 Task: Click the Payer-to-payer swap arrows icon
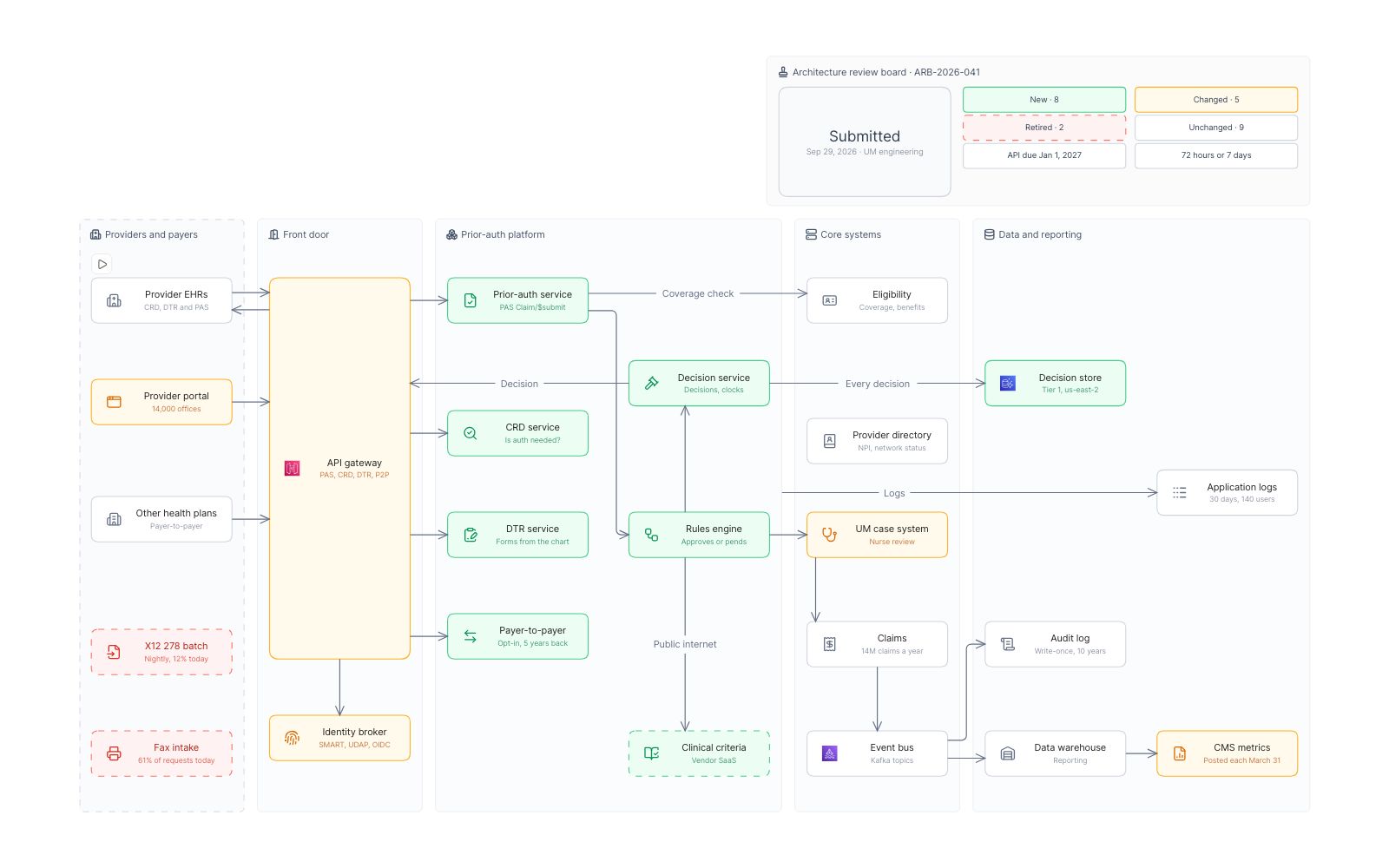[x=470, y=636]
